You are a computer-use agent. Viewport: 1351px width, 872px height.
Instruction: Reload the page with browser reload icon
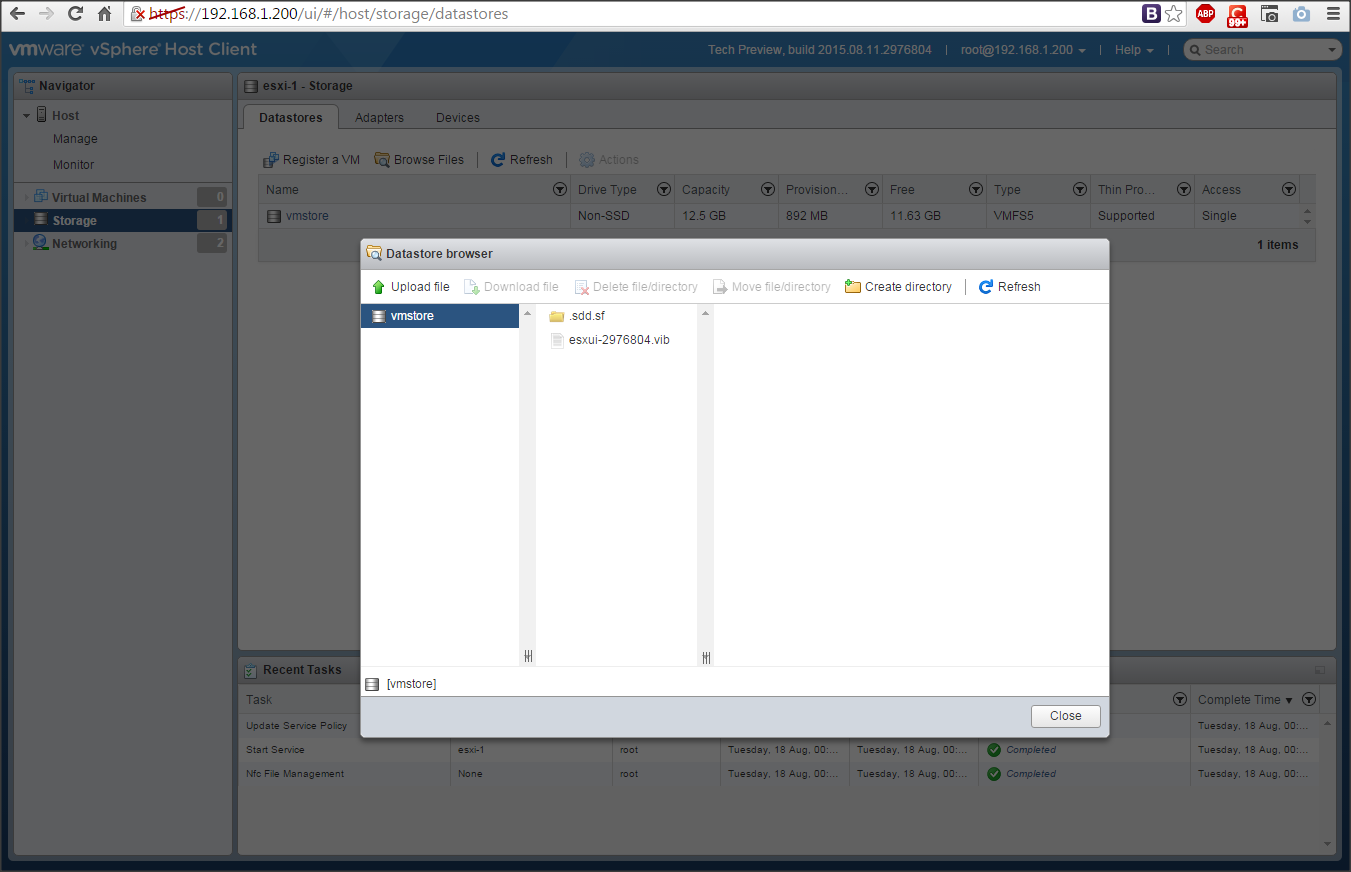click(x=75, y=14)
